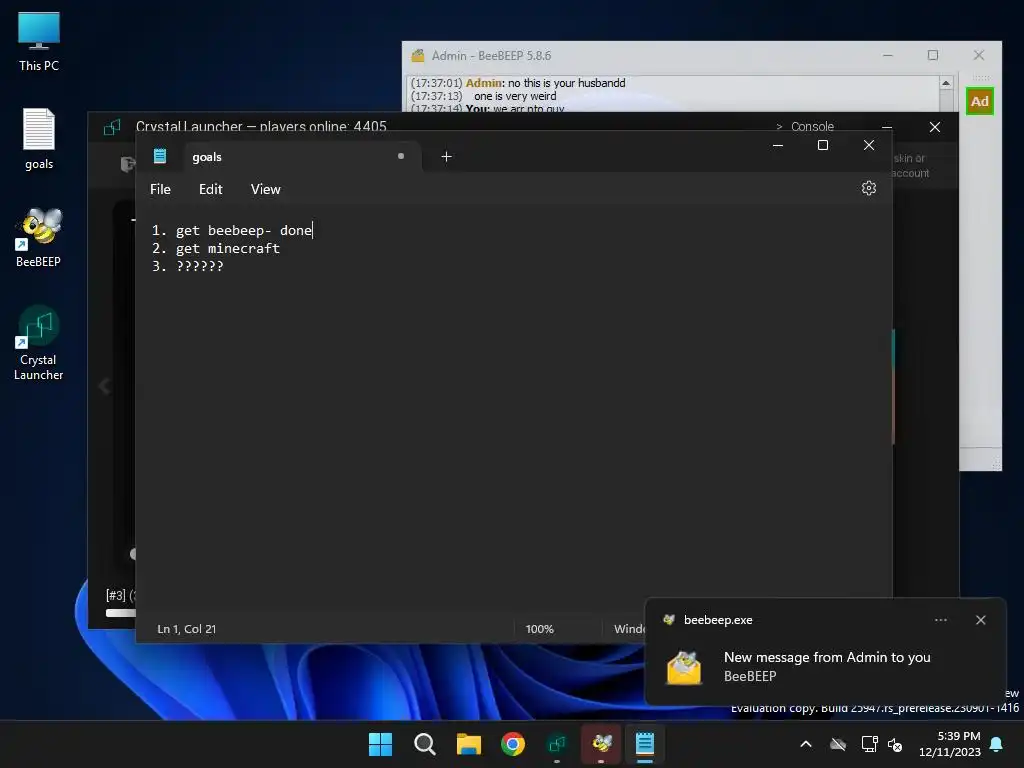This screenshot has width=1024, height=768.
Task: Close goals tab via unsaved dot
Action: (x=400, y=156)
